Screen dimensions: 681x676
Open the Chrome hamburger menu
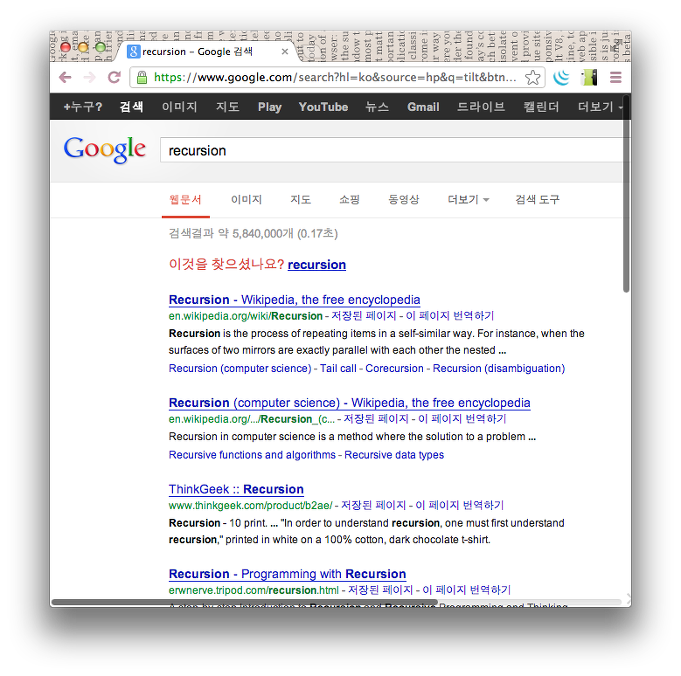(615, 78)
